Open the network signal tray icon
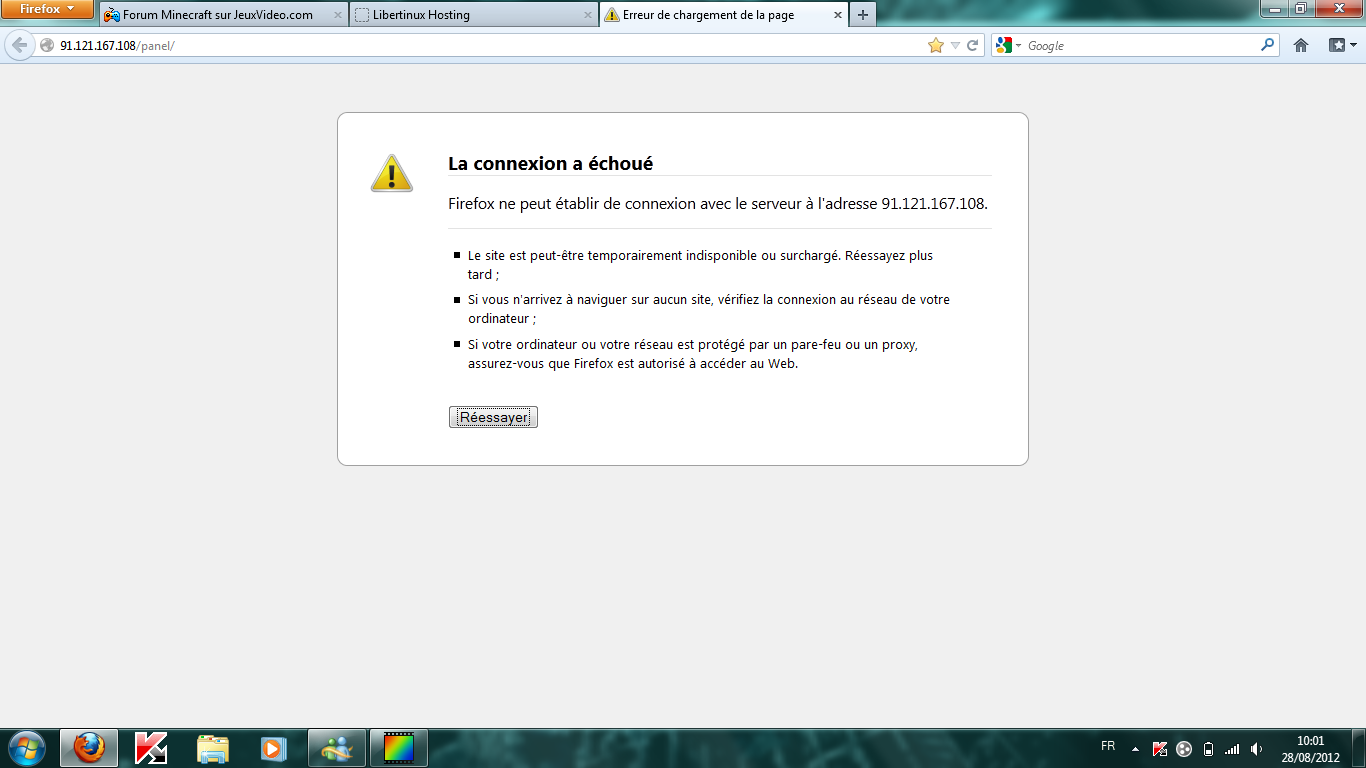Screen dimensions: 1366x768 coord(1232,748)
